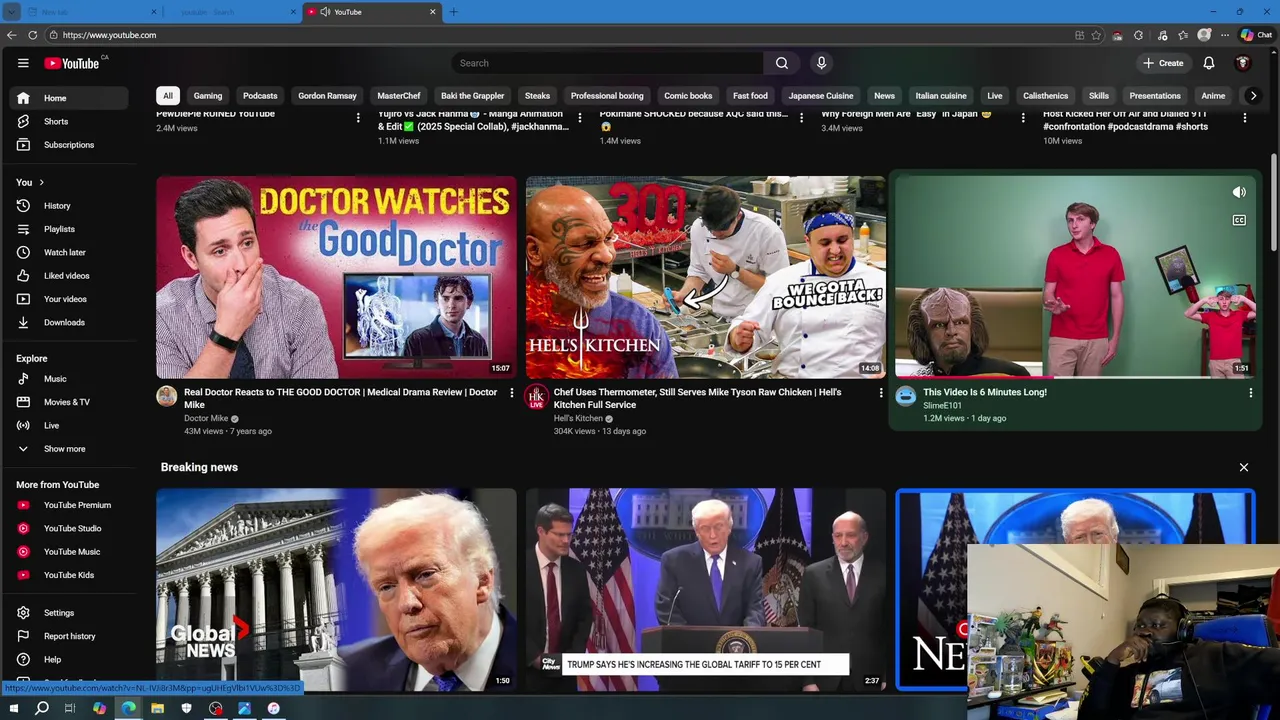The height and width of the screenshot is (720, 1280).
Task: Mute the SlimeE101 preview video
Action: [1239, 192]
